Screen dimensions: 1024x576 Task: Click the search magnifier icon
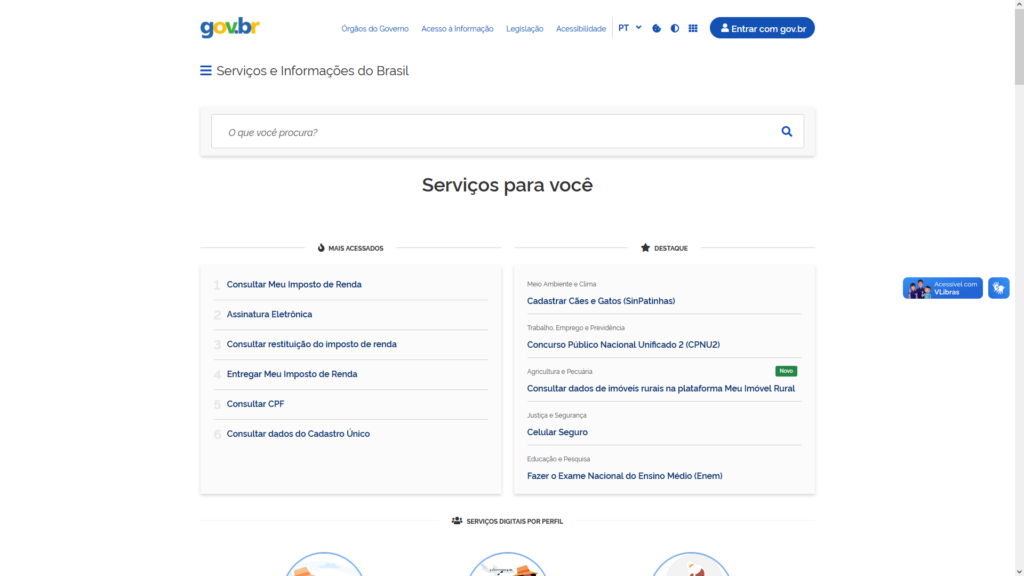click(786, 131)
